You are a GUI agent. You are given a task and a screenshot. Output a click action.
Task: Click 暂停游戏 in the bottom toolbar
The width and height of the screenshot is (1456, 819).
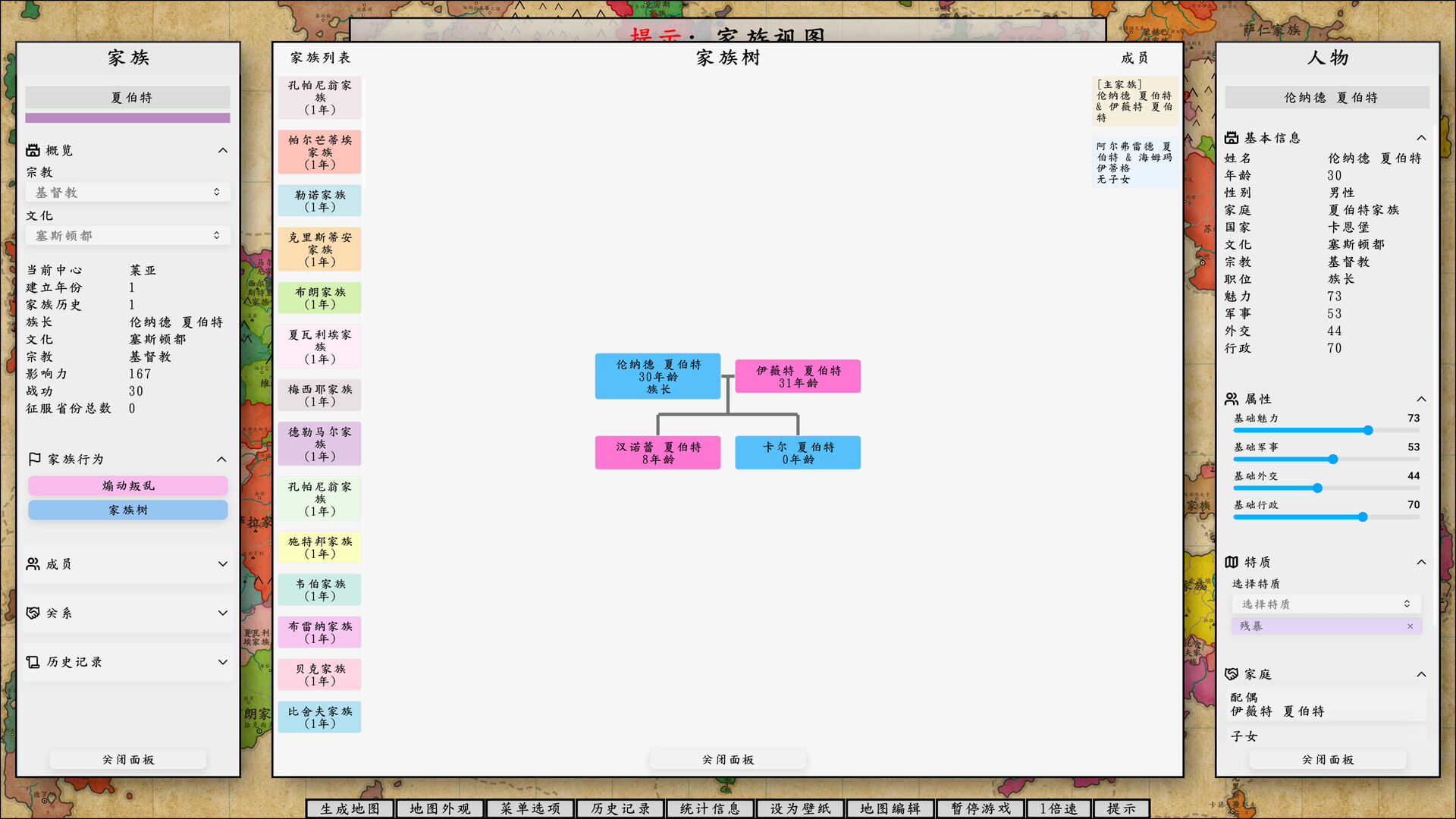coord(980,808)
